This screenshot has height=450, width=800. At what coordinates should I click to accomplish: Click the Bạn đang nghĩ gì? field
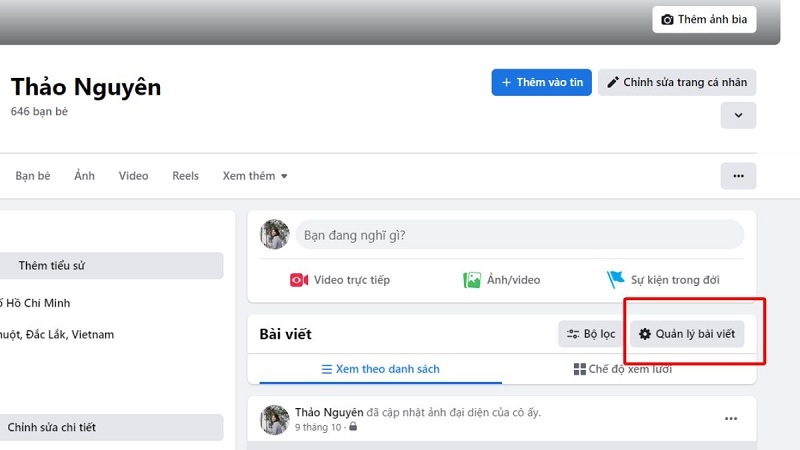(x=519, y=235)
